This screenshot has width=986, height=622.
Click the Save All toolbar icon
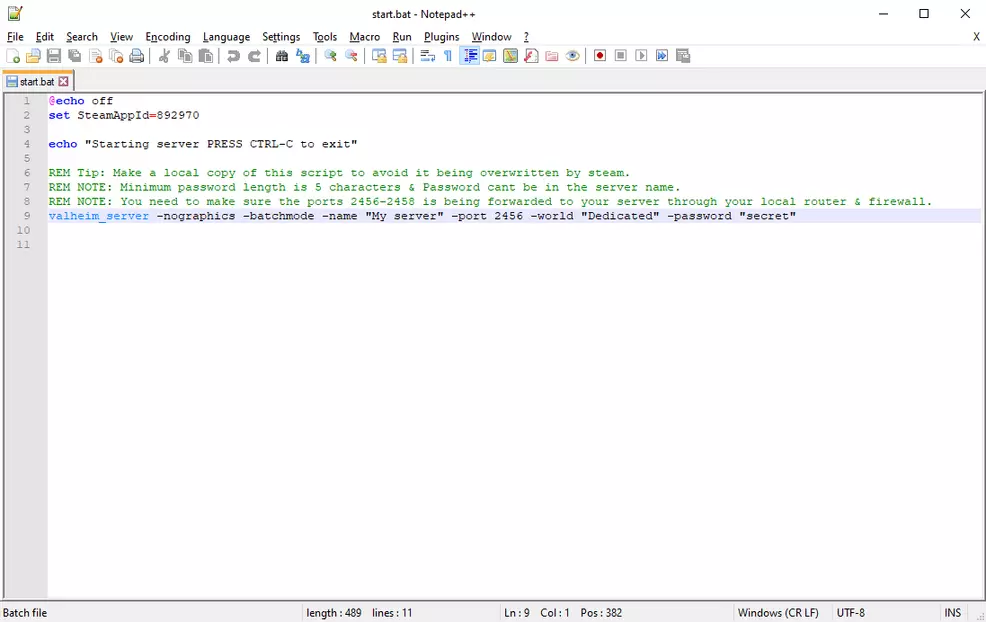(x=75, y=56)
